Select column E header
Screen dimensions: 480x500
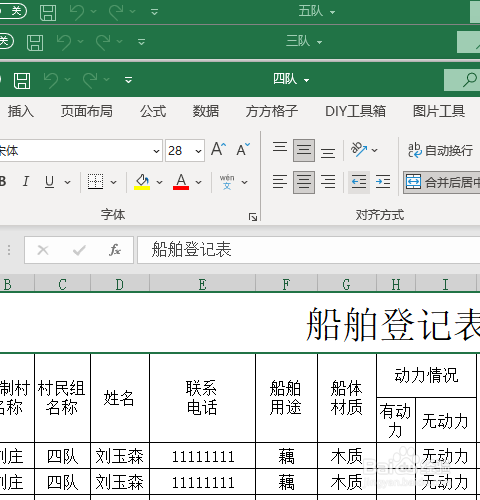202,285
